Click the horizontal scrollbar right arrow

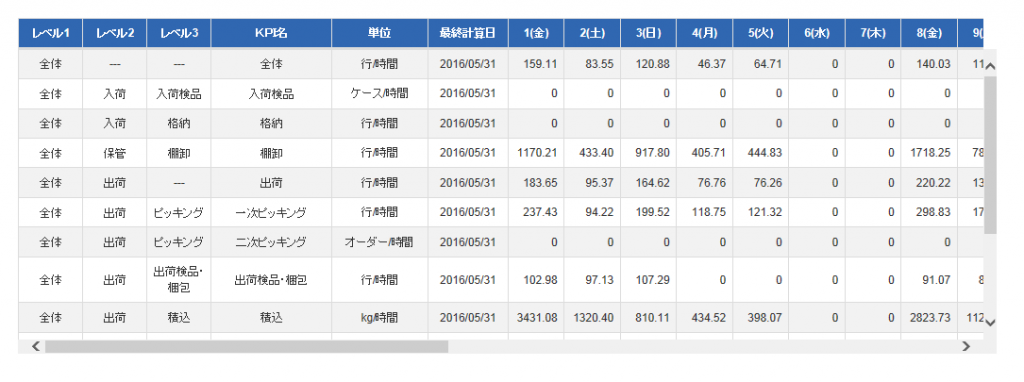[x=966, y=347]
